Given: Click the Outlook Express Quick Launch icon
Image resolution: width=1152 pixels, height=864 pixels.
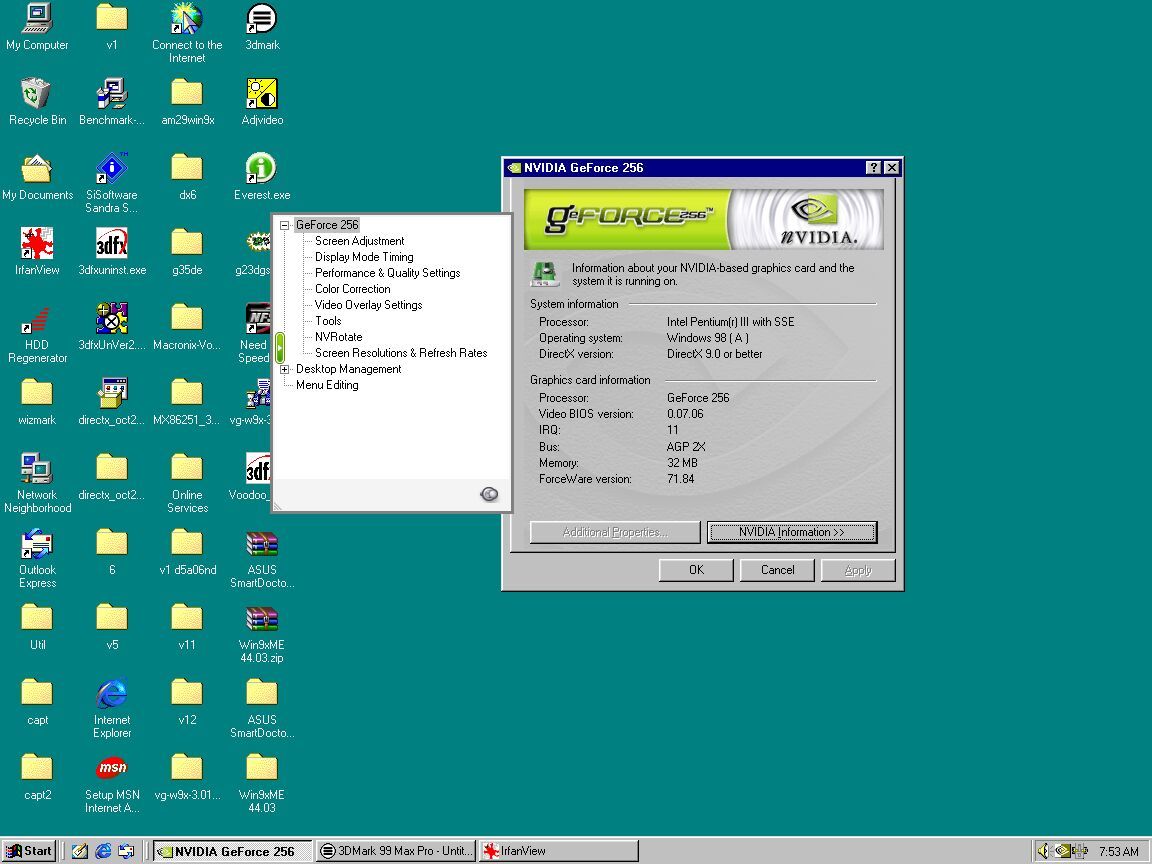Looking at the screenshot, I should [x=126, y=851].
